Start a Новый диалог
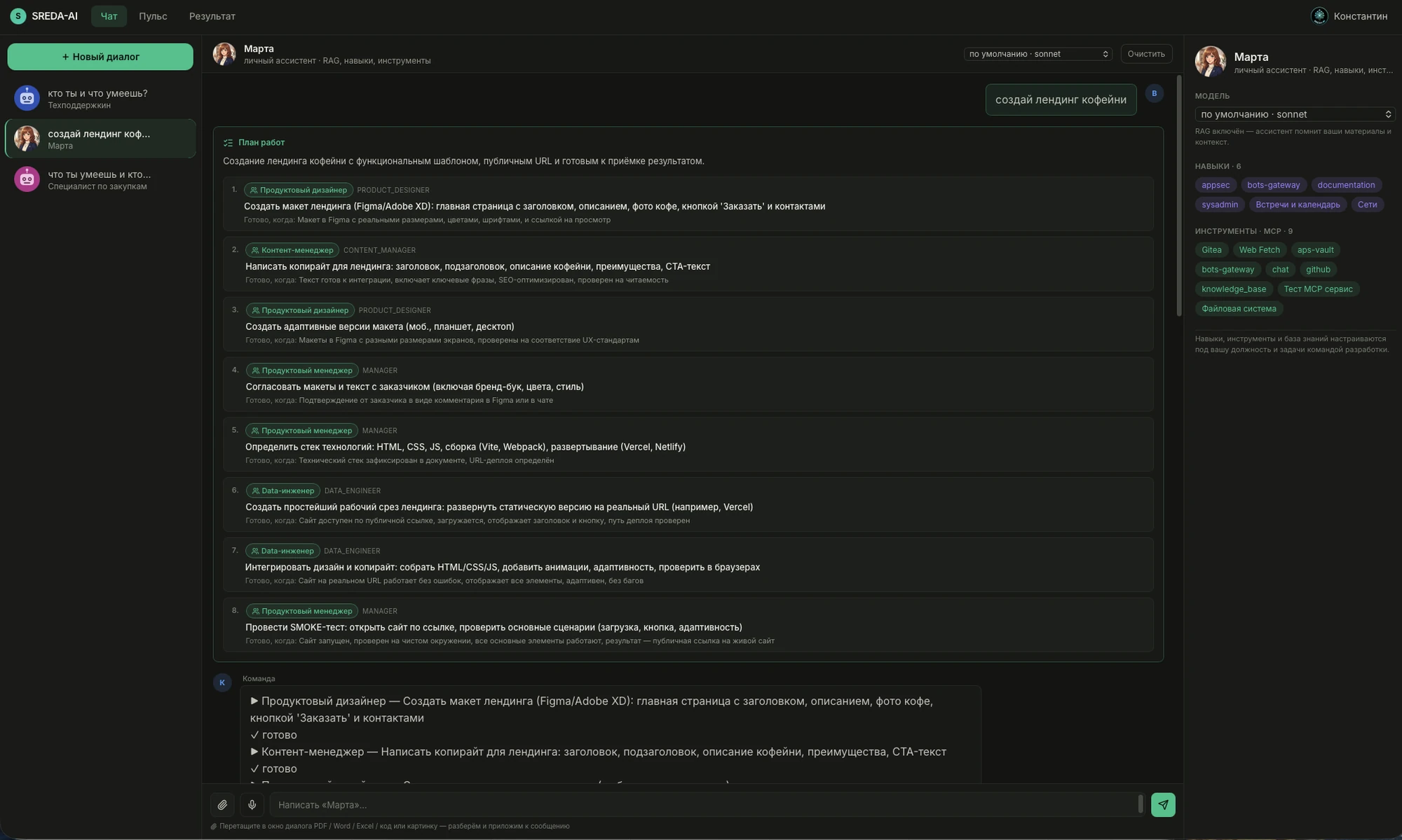 pyautogui.click(x=100, y=57)
